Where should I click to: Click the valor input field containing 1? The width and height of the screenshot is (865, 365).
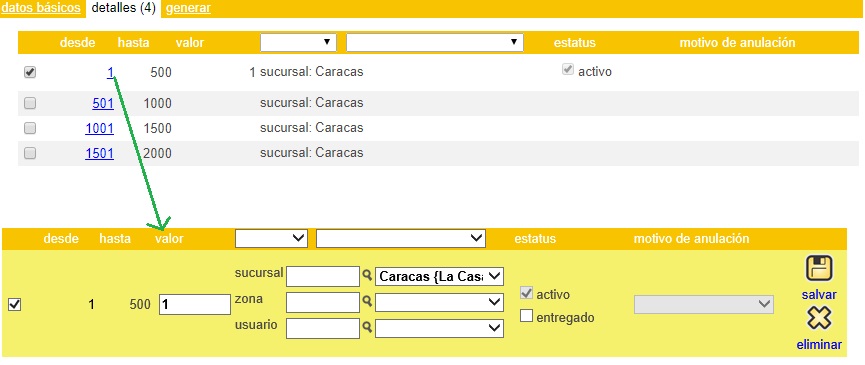[195, 304]
